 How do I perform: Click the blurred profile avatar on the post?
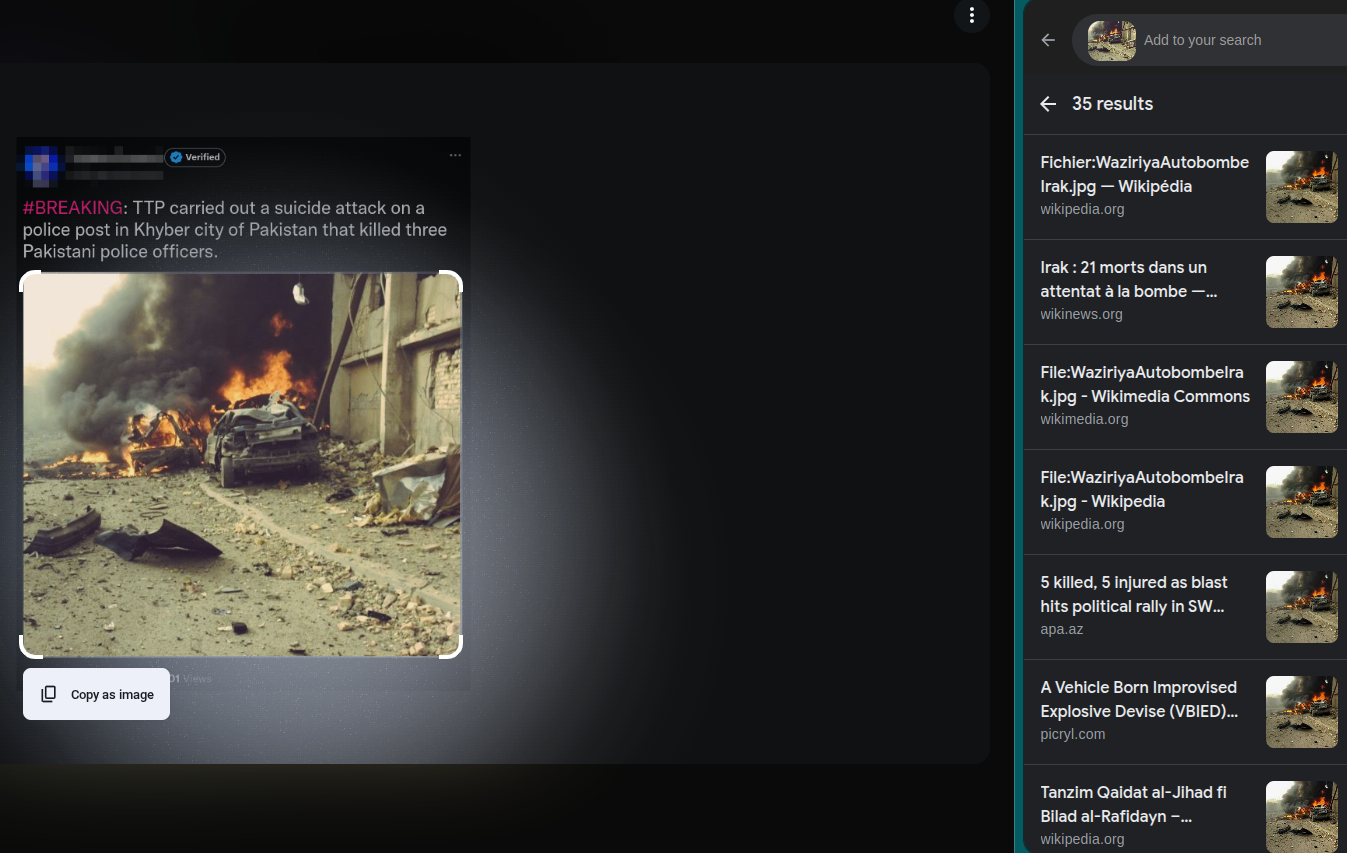40,165
